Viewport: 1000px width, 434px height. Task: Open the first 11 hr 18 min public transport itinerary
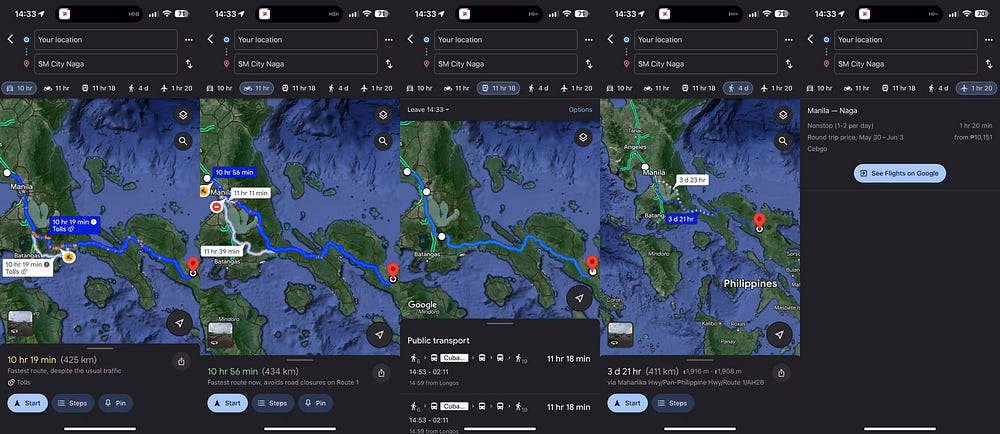pos(500,370)
